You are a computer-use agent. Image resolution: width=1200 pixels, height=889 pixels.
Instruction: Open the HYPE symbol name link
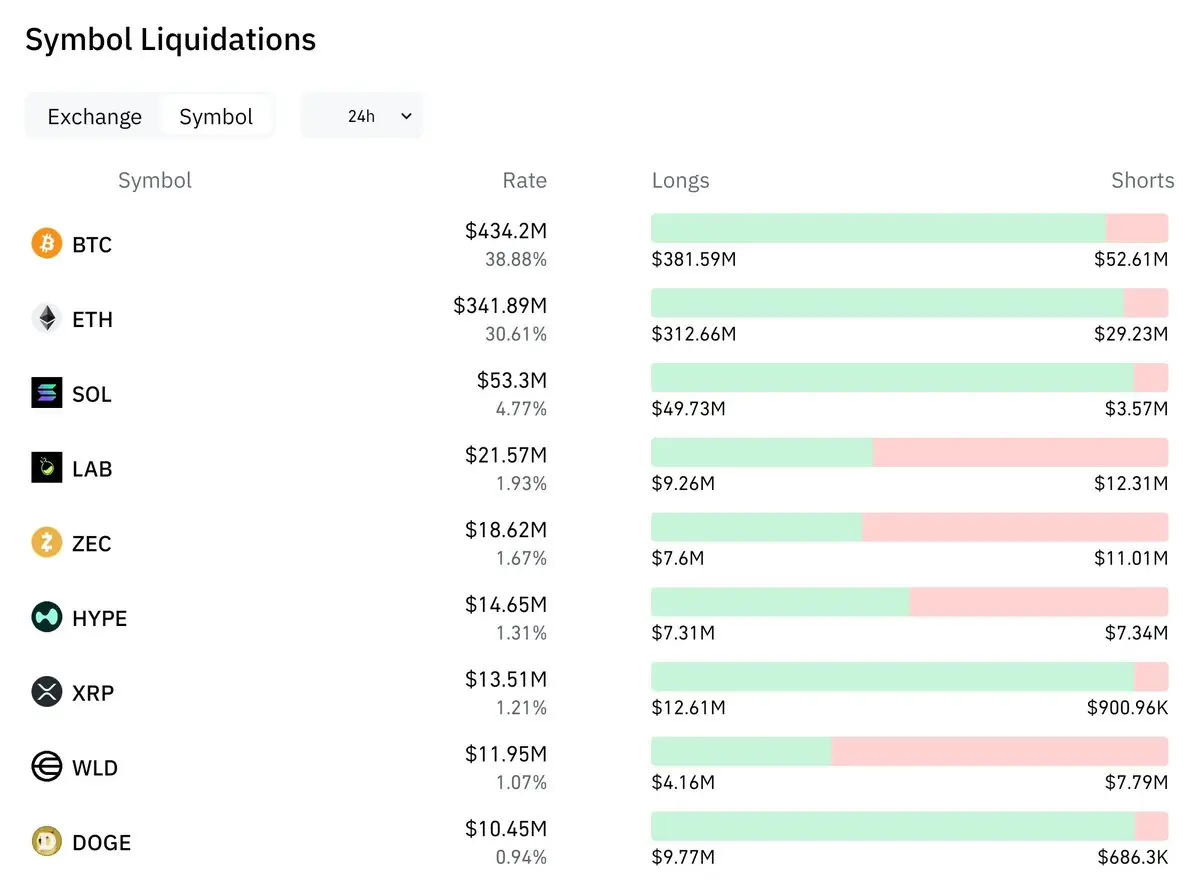click(100, 618)
